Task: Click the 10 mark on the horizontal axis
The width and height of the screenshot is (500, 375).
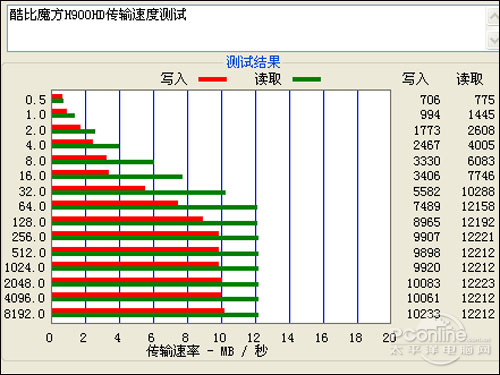Action: (x=219, y=338)
